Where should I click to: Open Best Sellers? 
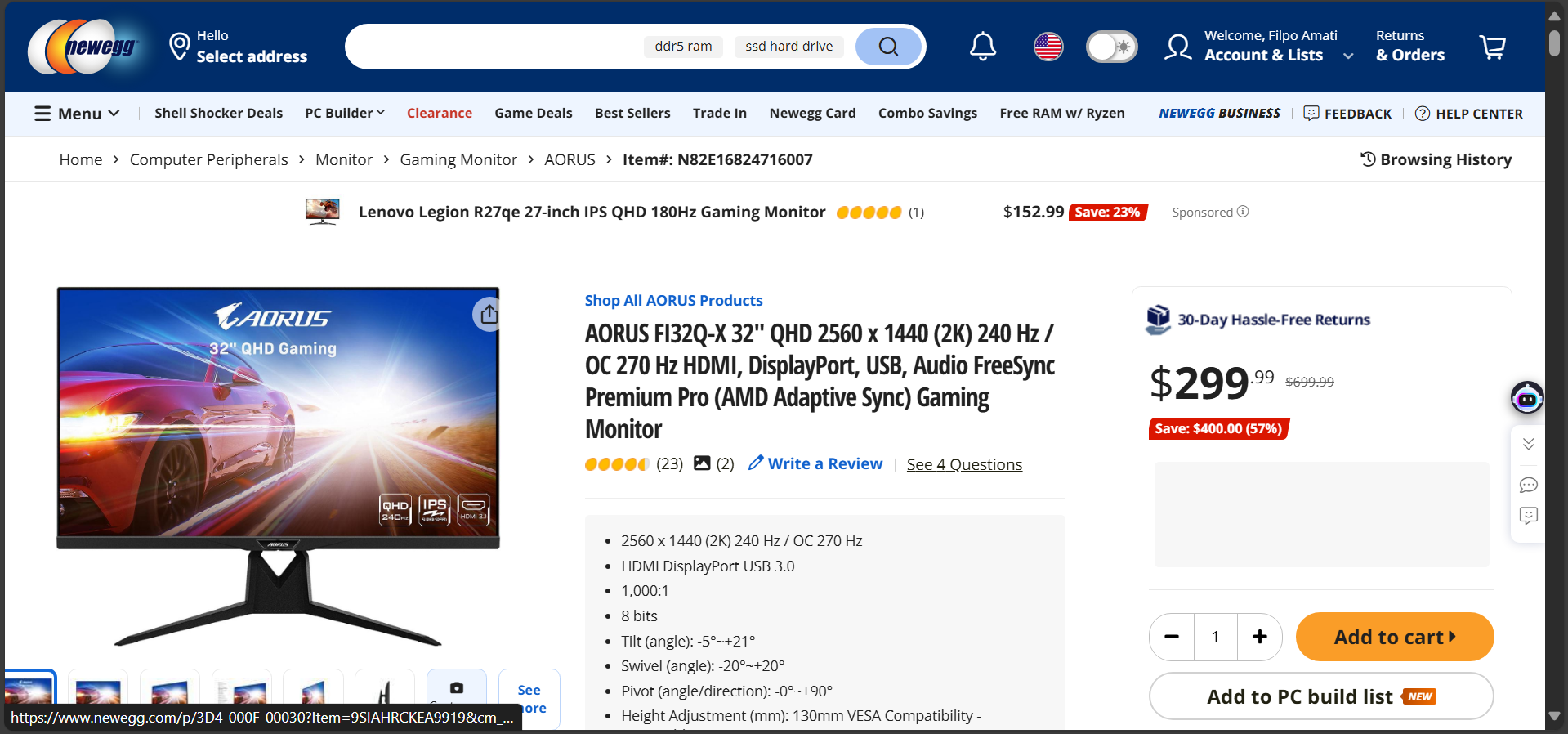[x=632, y=113]
